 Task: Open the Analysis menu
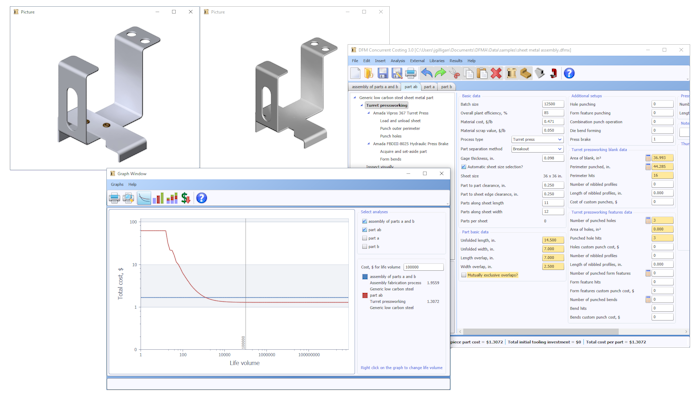tap(397, 61)
